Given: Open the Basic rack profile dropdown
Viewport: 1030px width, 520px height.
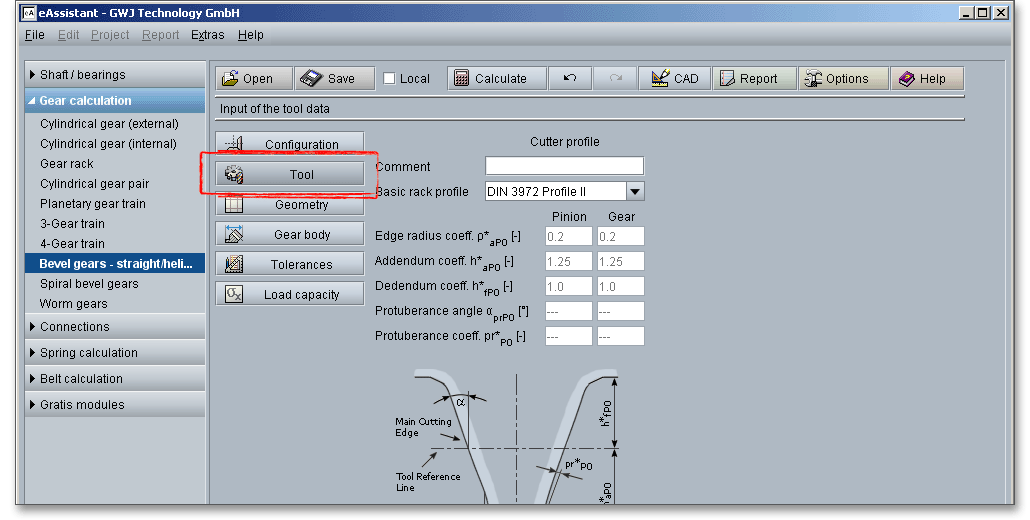Looking at the screenshot, I should (x=635, y=191).
